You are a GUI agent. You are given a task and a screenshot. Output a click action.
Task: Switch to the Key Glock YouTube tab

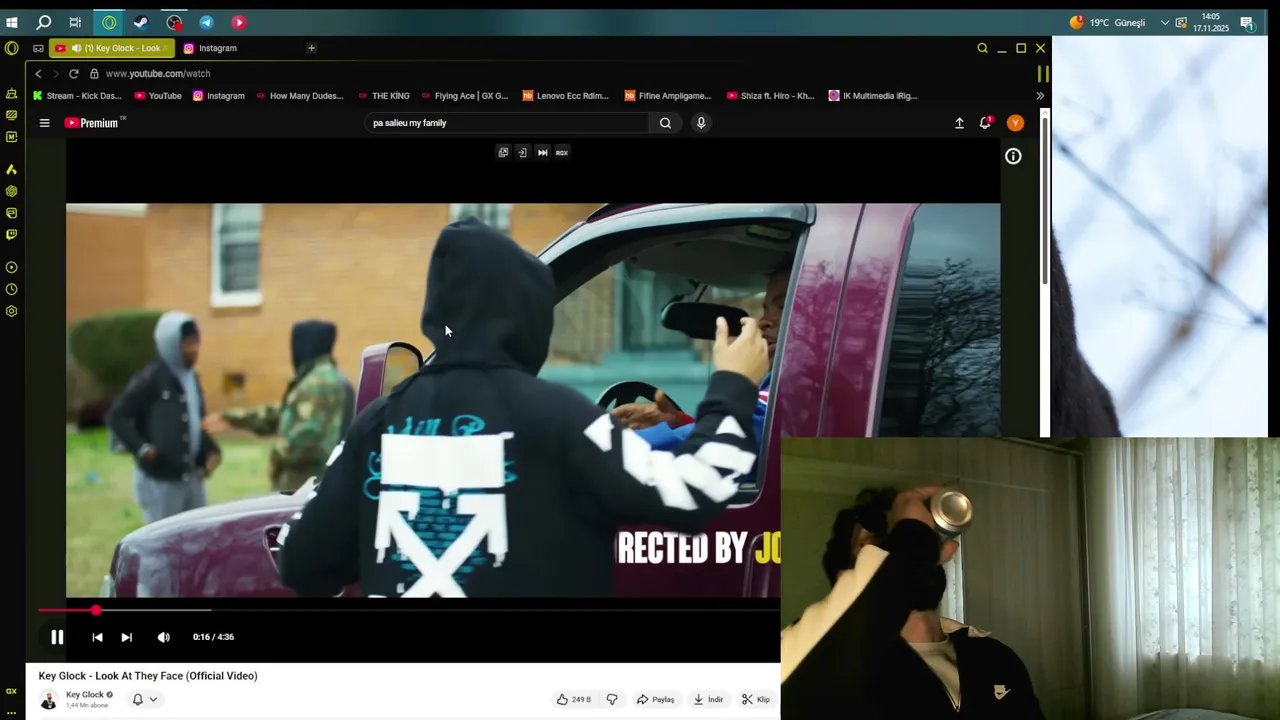pyautogui.click(x=112, y=48)
